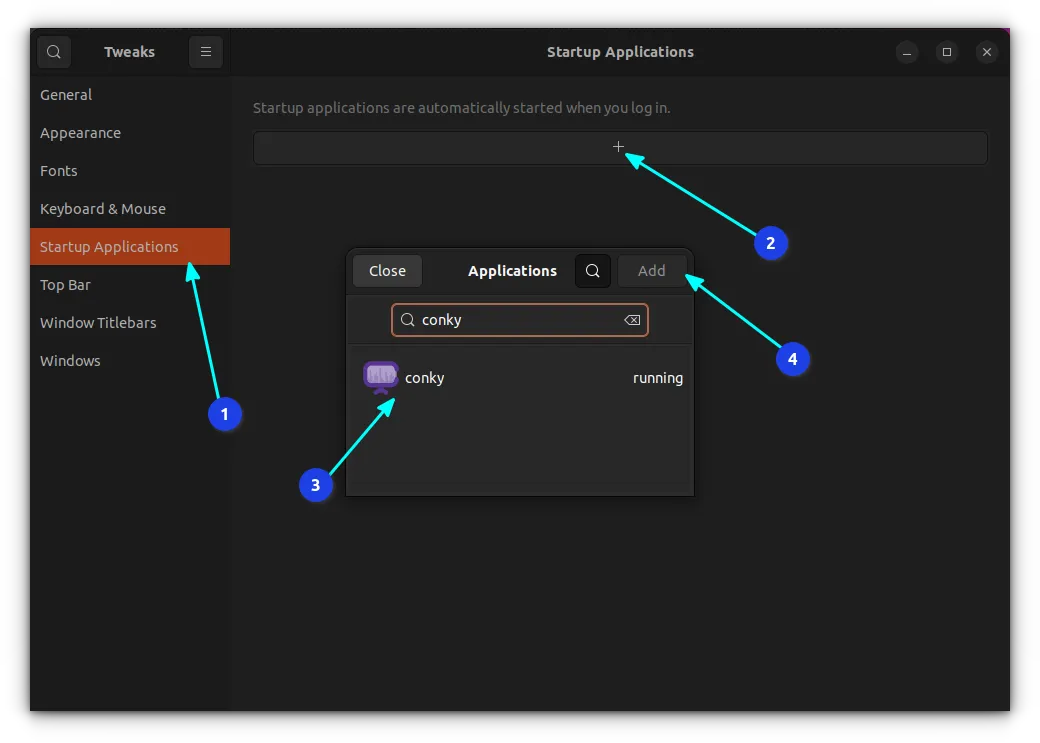
Task: Open the Fonts settings page
Action: (x=58, y=170)
